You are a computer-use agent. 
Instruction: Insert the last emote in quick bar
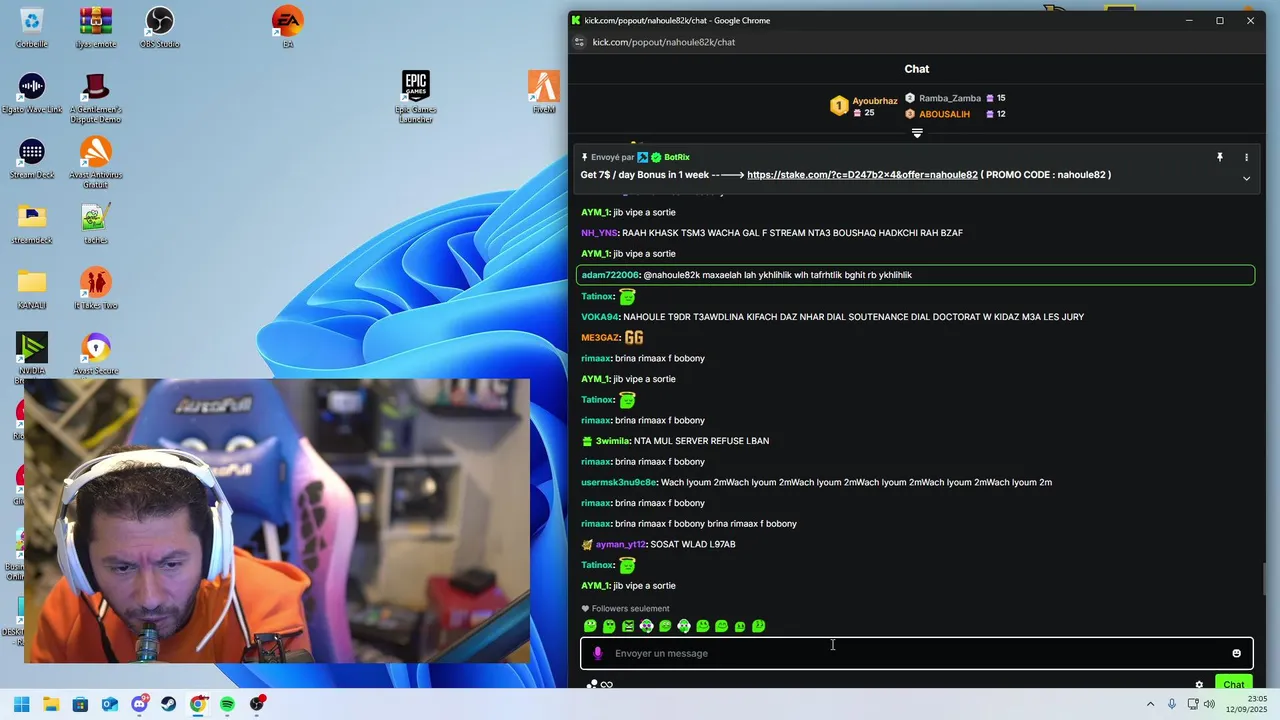click(759, 626)
